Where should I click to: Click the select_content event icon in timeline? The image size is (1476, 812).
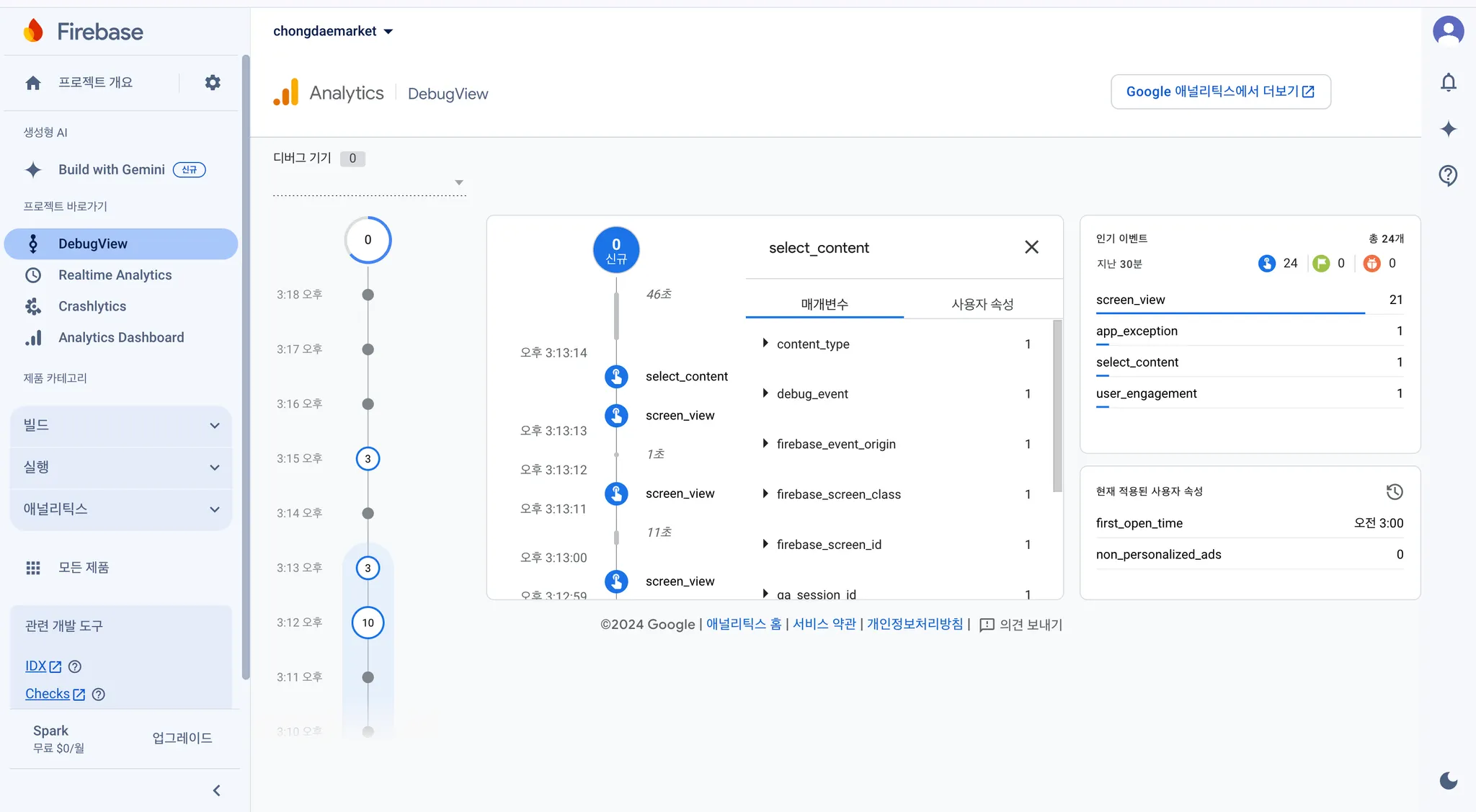(x=616, y=376)
